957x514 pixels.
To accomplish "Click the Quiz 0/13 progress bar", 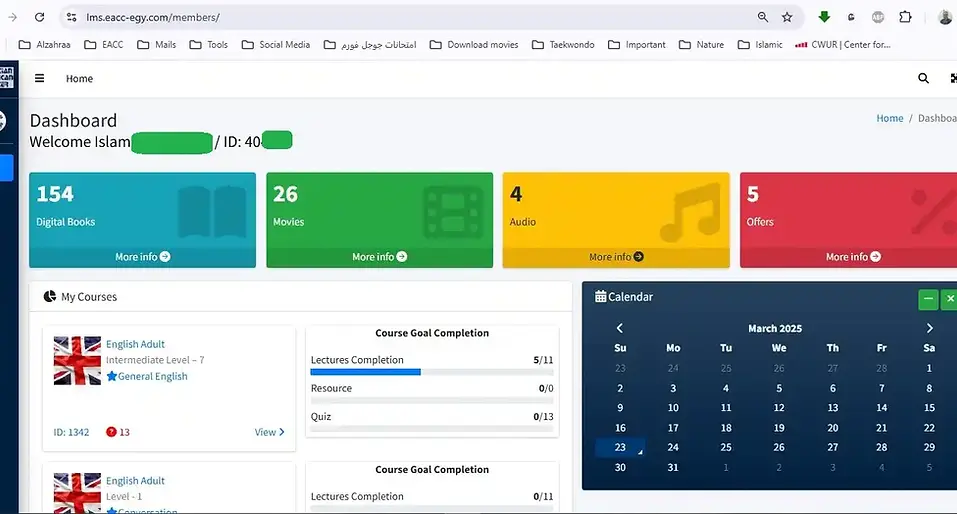I will point(432,429).
